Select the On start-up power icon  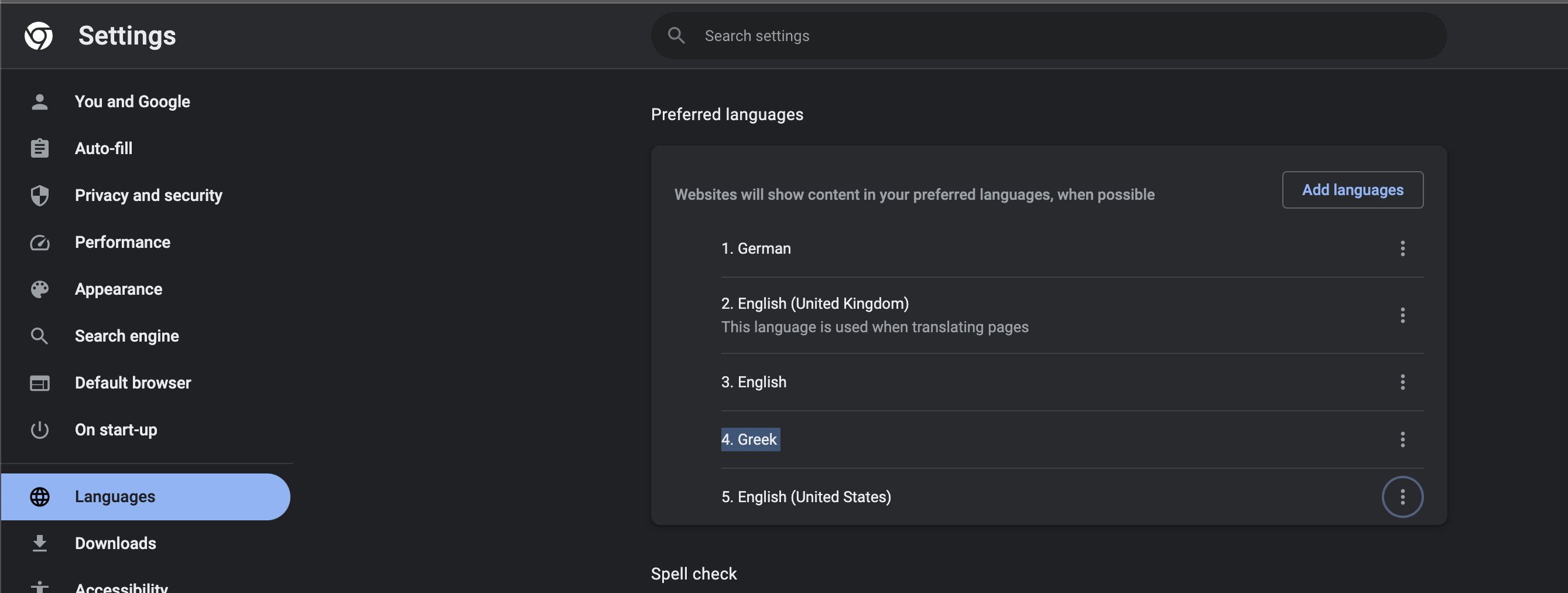pos(39,429)
